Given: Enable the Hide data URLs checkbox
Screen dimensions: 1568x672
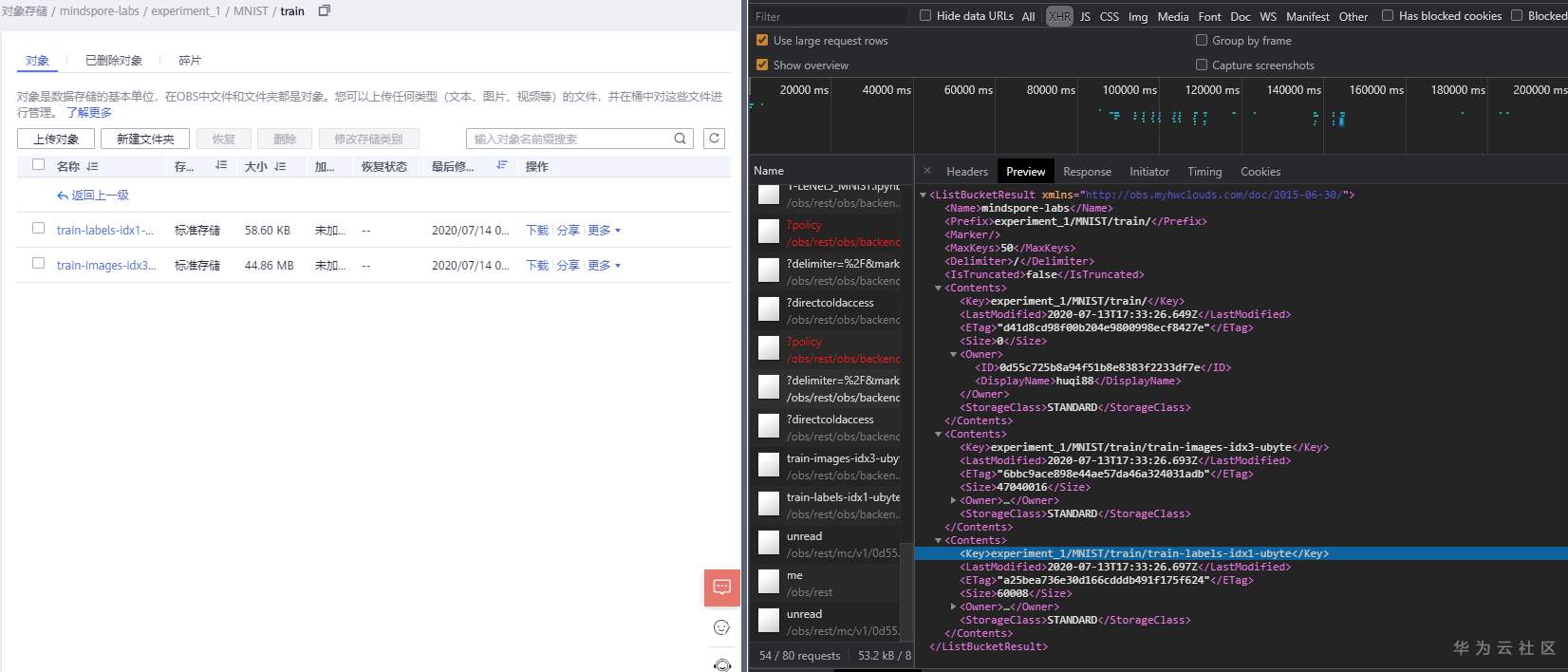Looking at the screenshot, I should click(925, 15).
